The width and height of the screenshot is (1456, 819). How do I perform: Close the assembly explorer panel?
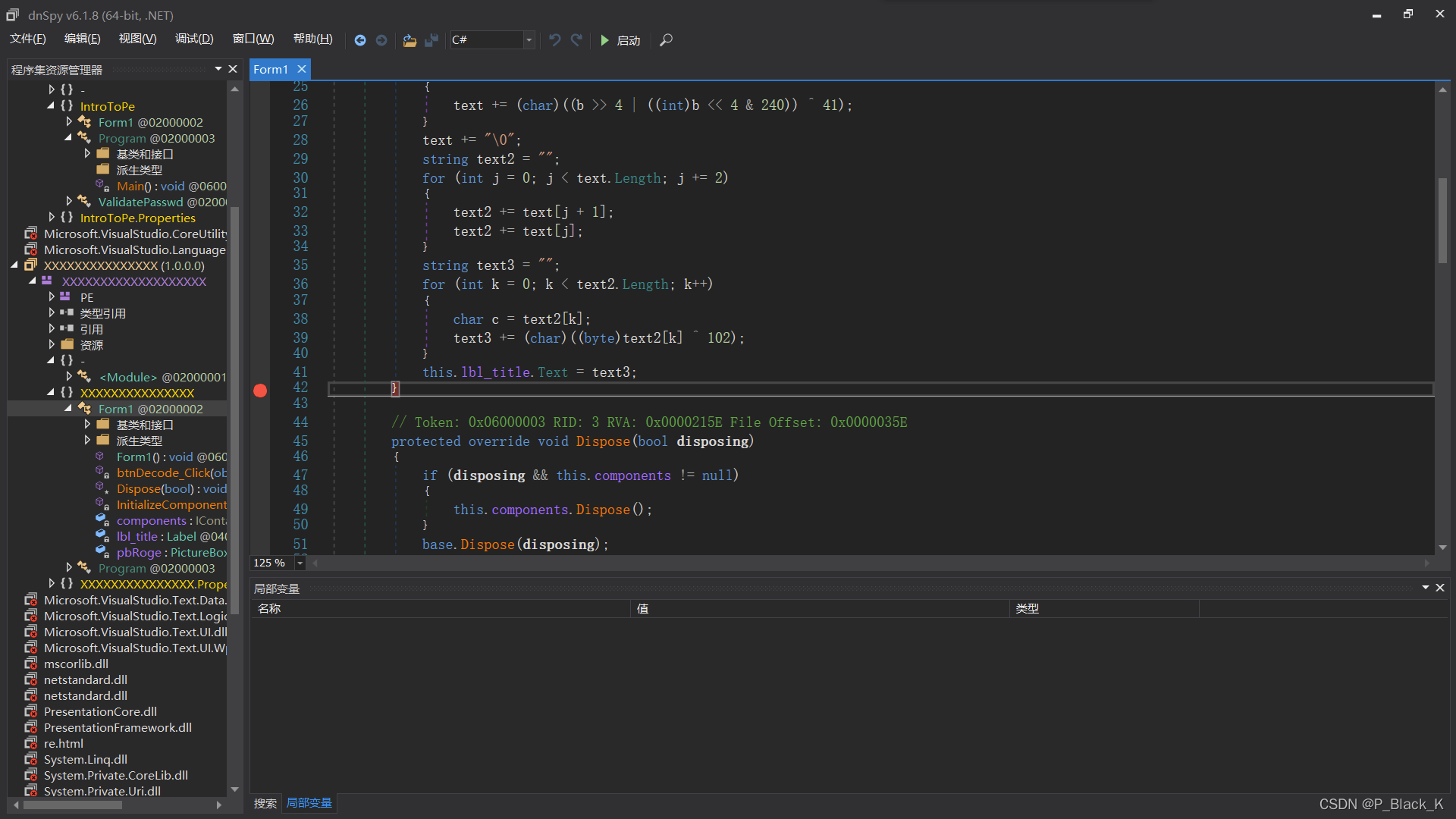tap(233, 69)
